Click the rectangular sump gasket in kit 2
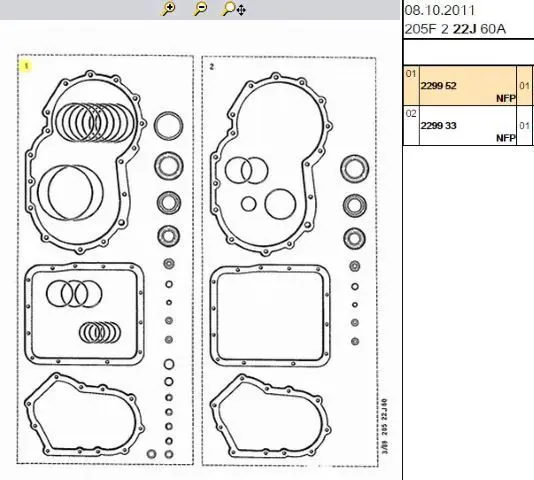This screenshot has width=534, height=480. 270,315
